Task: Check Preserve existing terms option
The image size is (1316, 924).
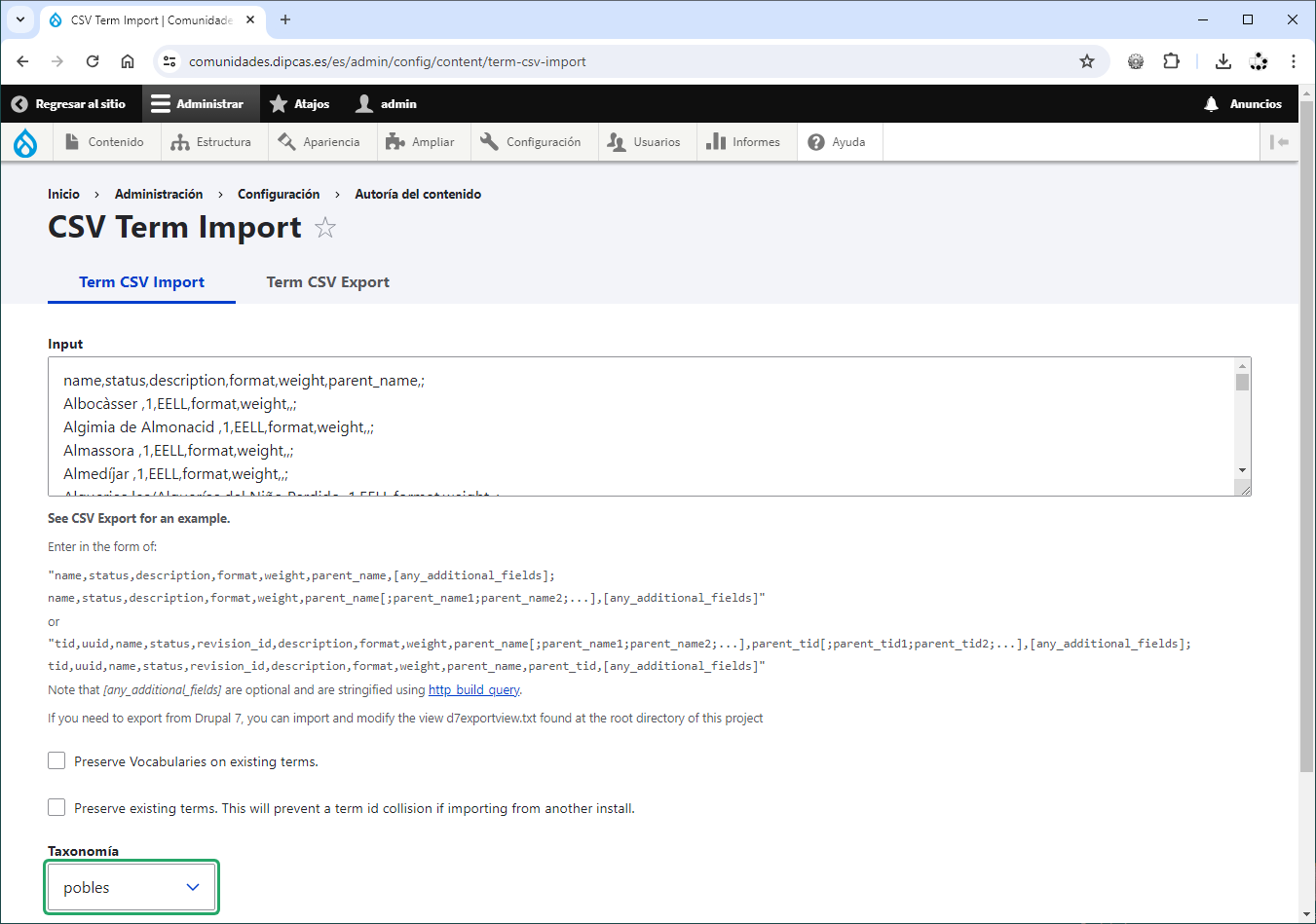Action: coord(56,807)
